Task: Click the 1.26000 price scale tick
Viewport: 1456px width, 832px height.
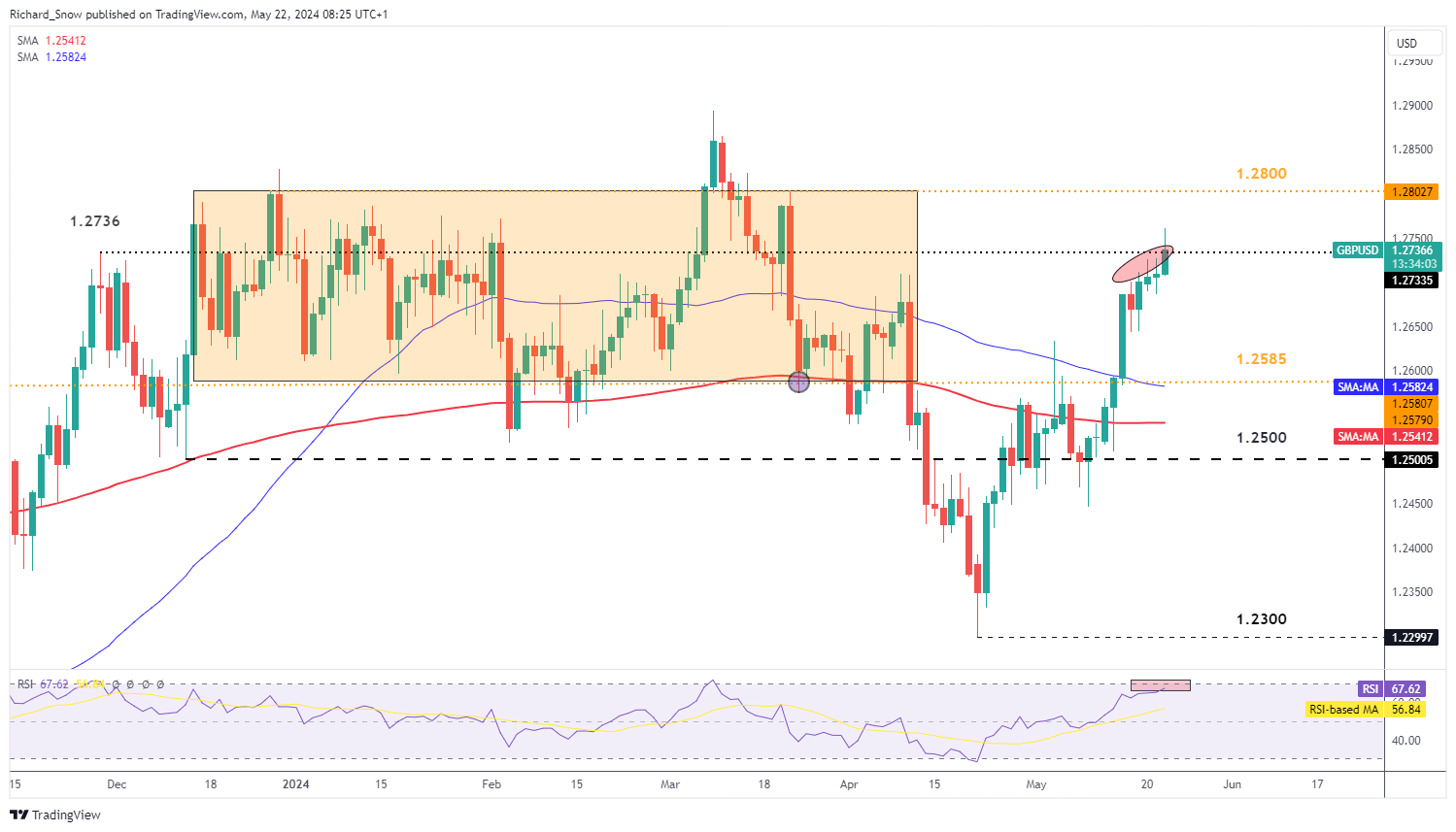Action: click(1413, 371)
